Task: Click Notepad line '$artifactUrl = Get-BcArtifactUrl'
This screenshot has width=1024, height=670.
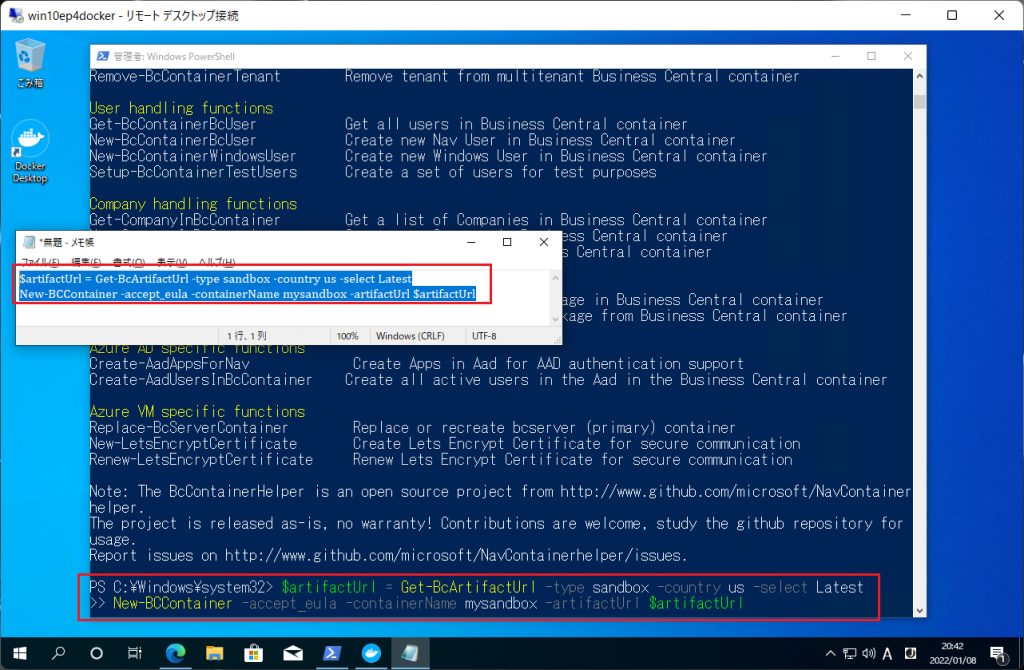Action: [x=216, y=279]
